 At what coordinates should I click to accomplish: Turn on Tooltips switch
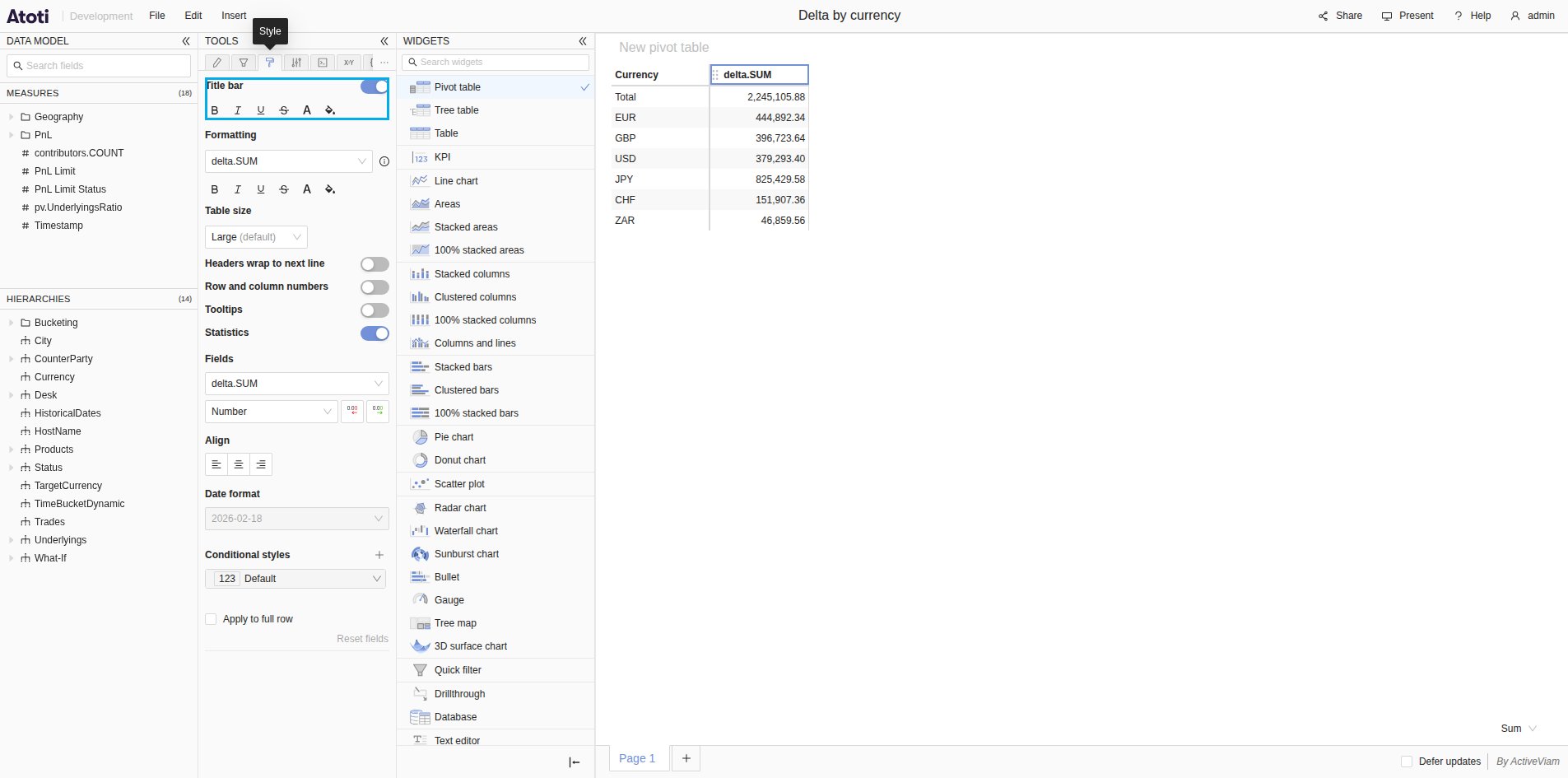[375, 310]
